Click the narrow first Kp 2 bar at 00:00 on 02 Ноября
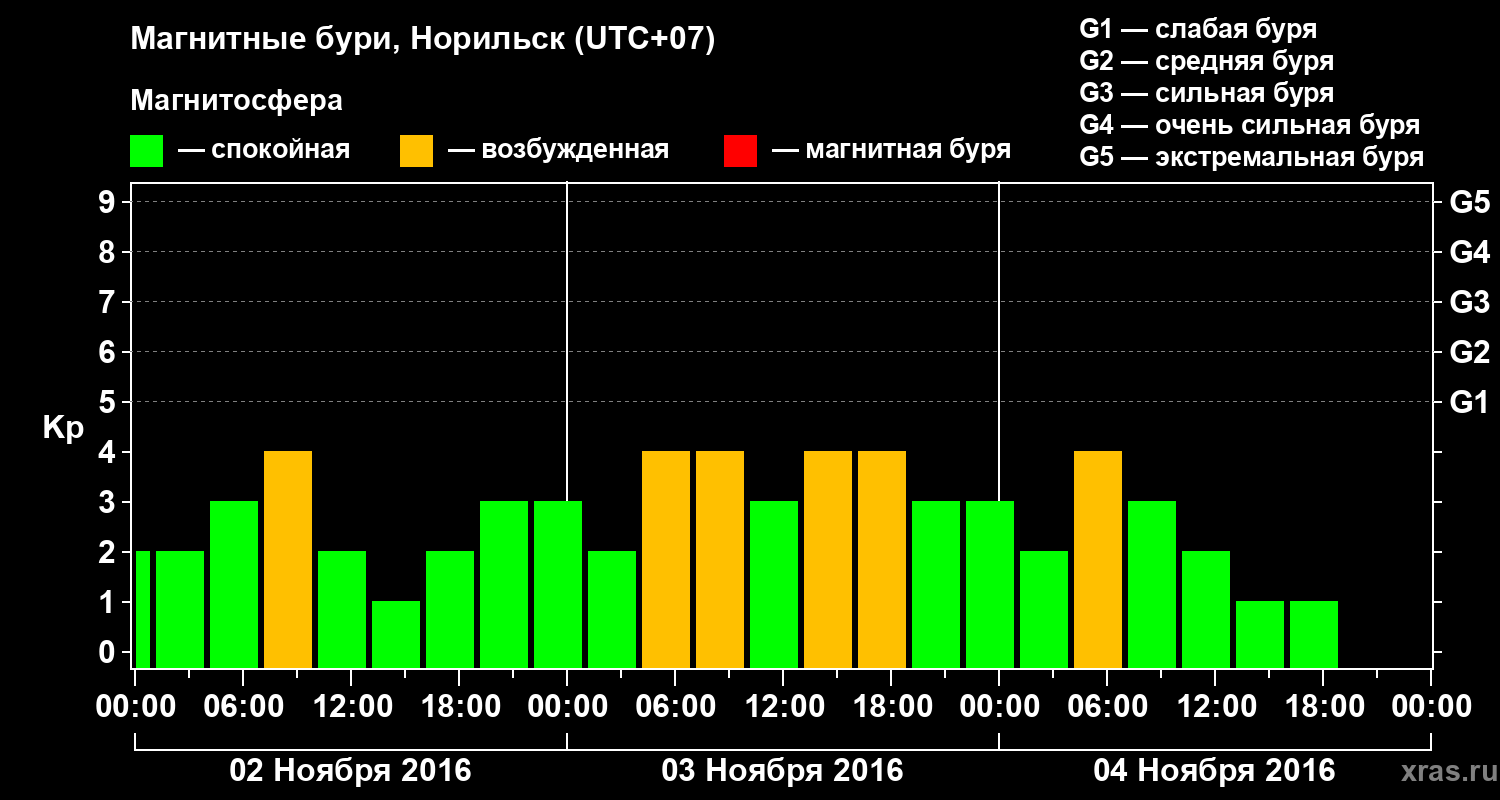The height and width of the screenshot is (800, 1500). [x=143, y=609]
